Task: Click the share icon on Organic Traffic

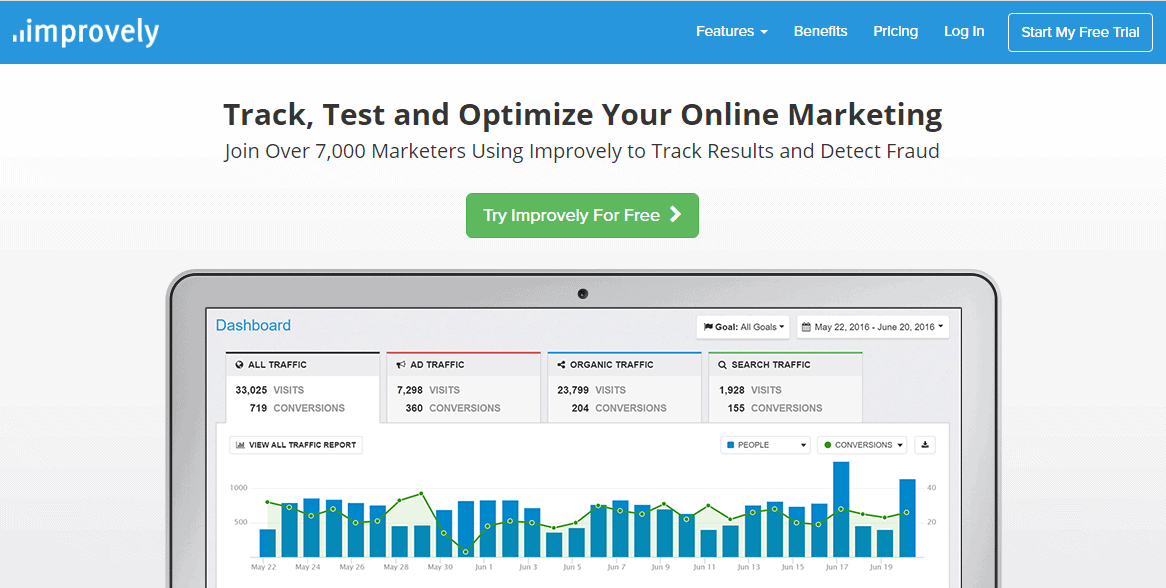Action: pyautogui.click(x=561, y=365)
